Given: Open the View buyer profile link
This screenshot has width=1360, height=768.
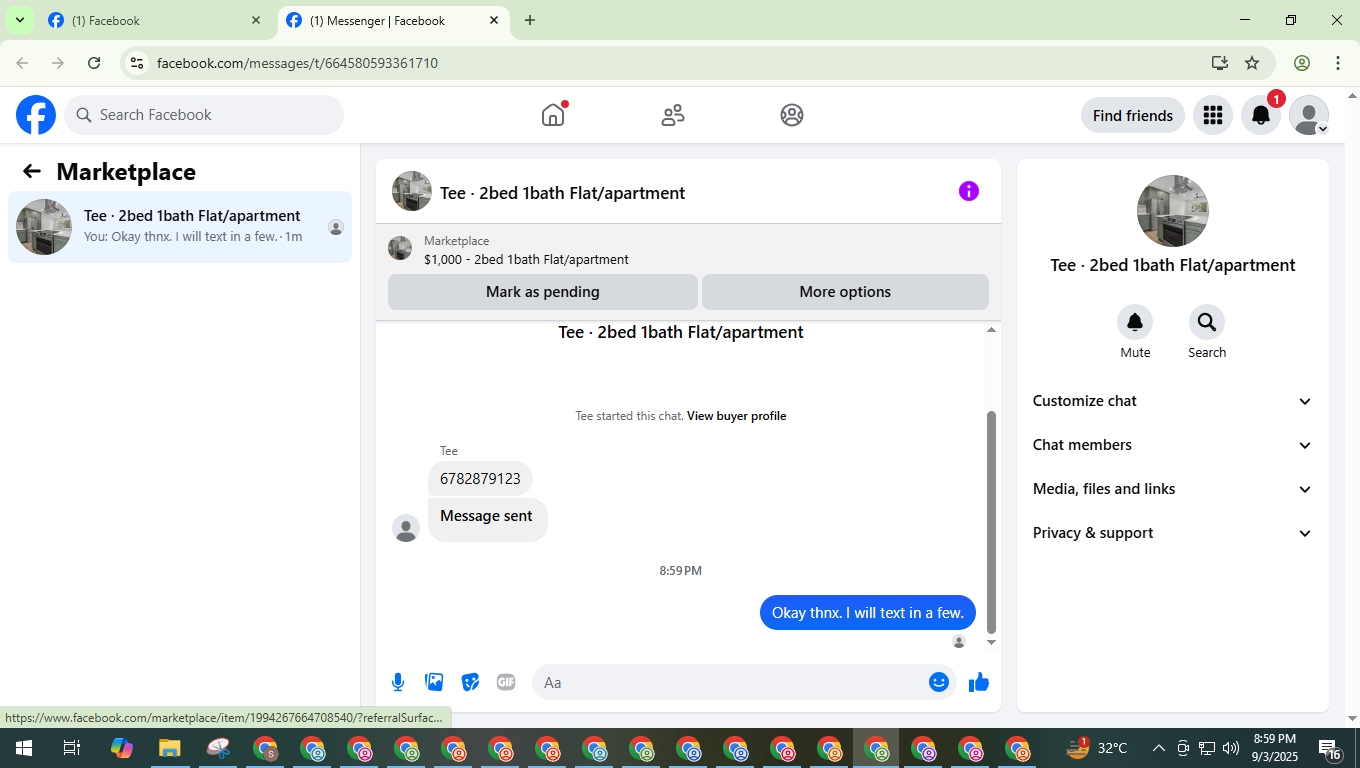Looking at the screenshot, I should coord(737,416).
